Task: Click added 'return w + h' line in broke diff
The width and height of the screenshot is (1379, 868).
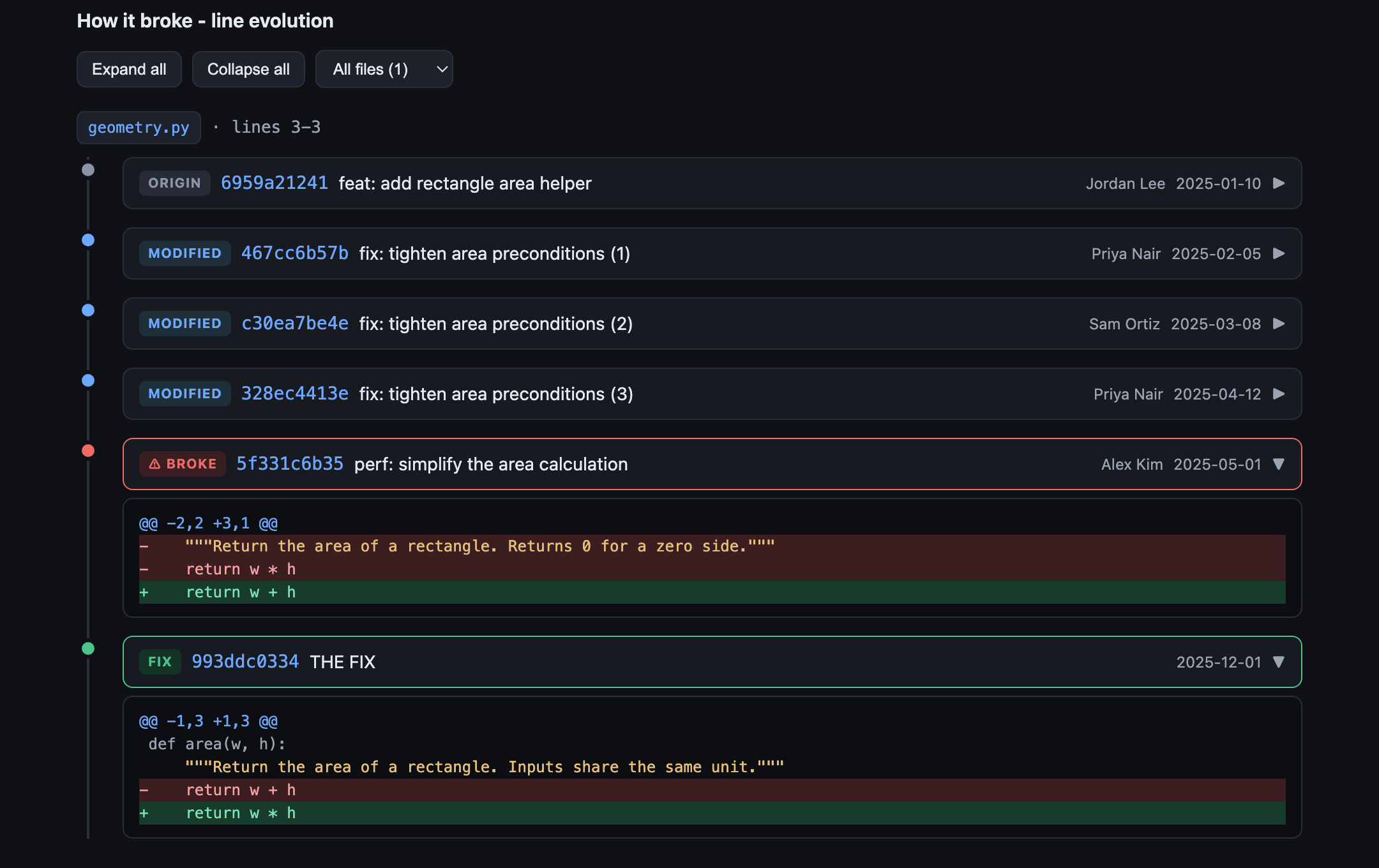Action: [x=712, y=592]
